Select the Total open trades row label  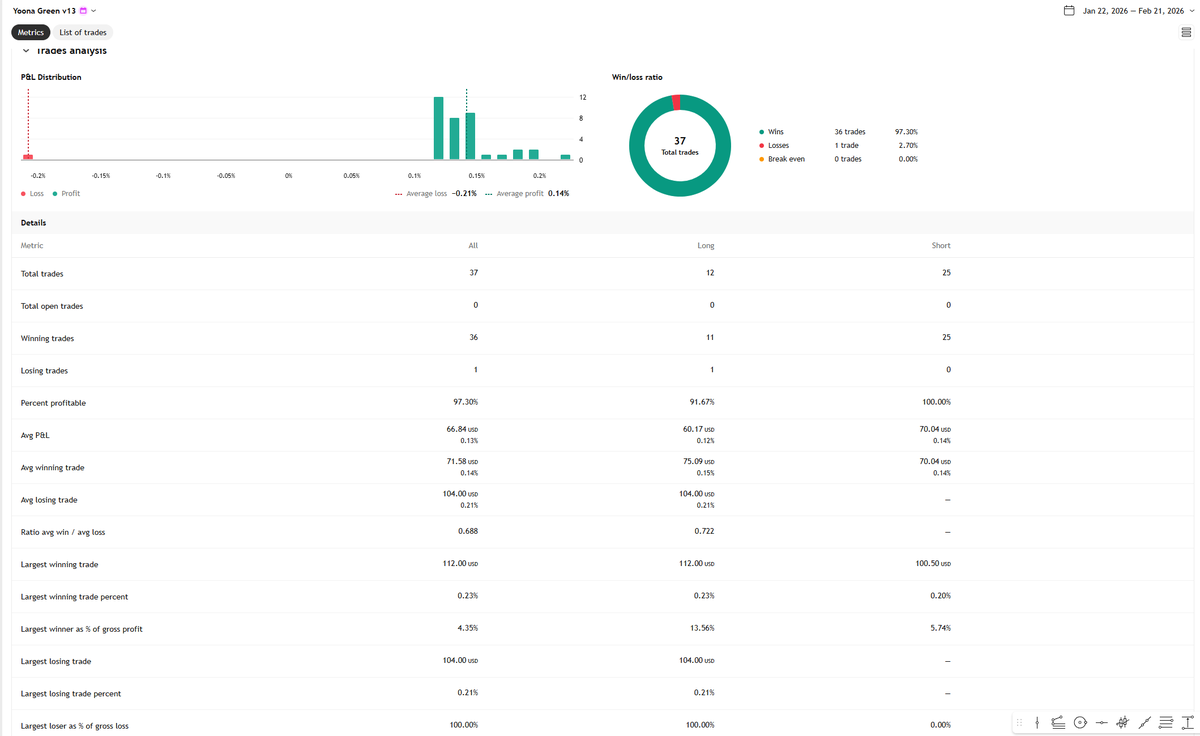click(52, 305)
